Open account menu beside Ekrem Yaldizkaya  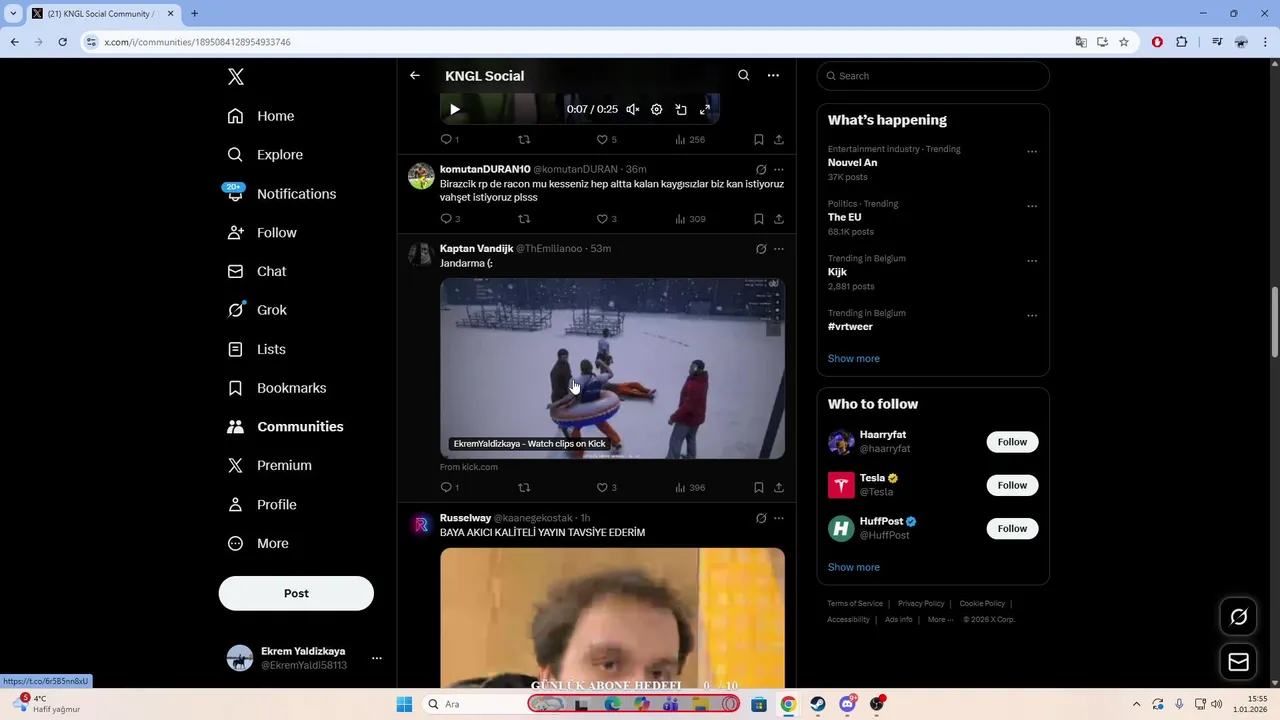[x=377, y=658]
